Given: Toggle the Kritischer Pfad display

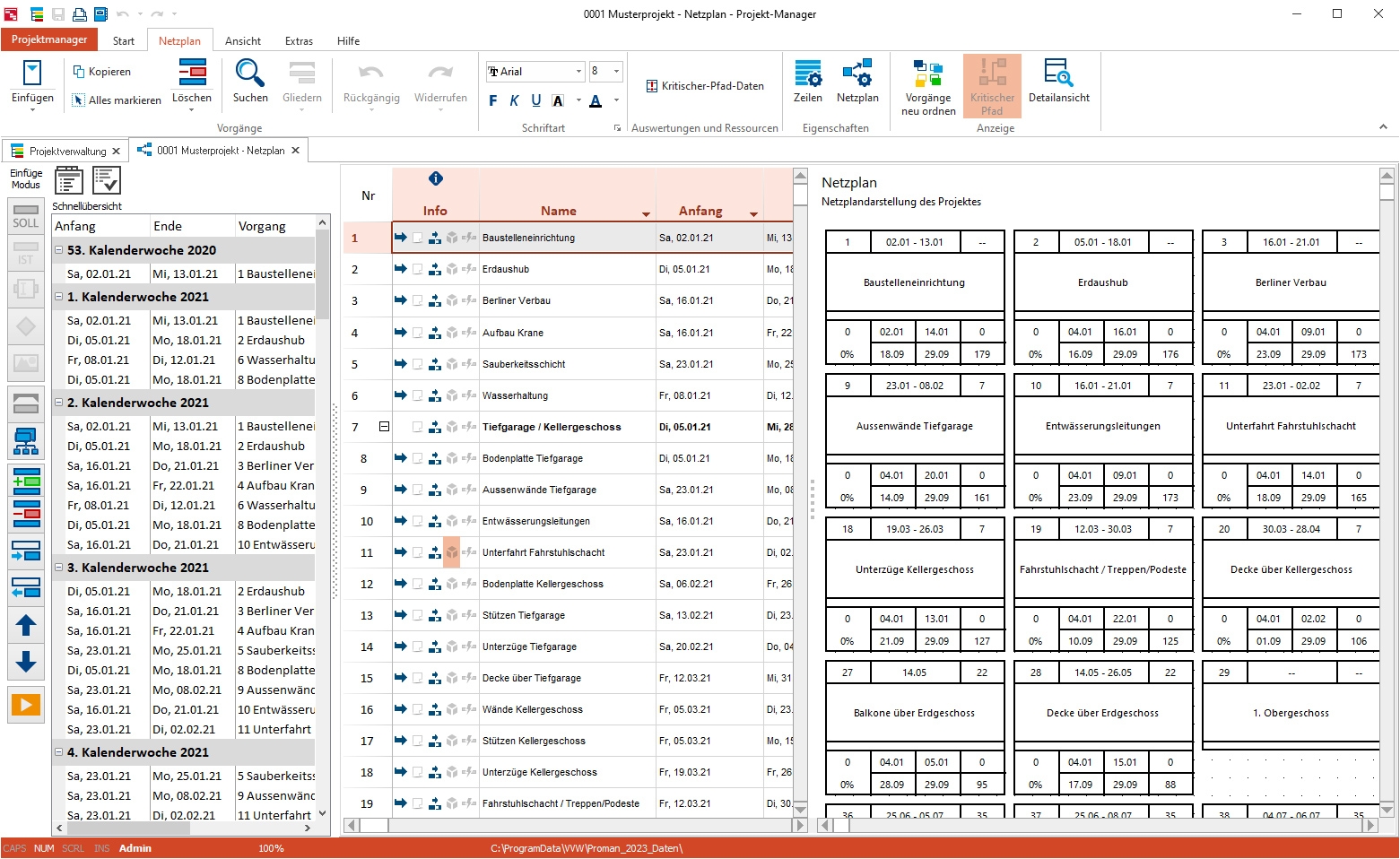Looking at the screenshot, I should [x=992, y=86].
